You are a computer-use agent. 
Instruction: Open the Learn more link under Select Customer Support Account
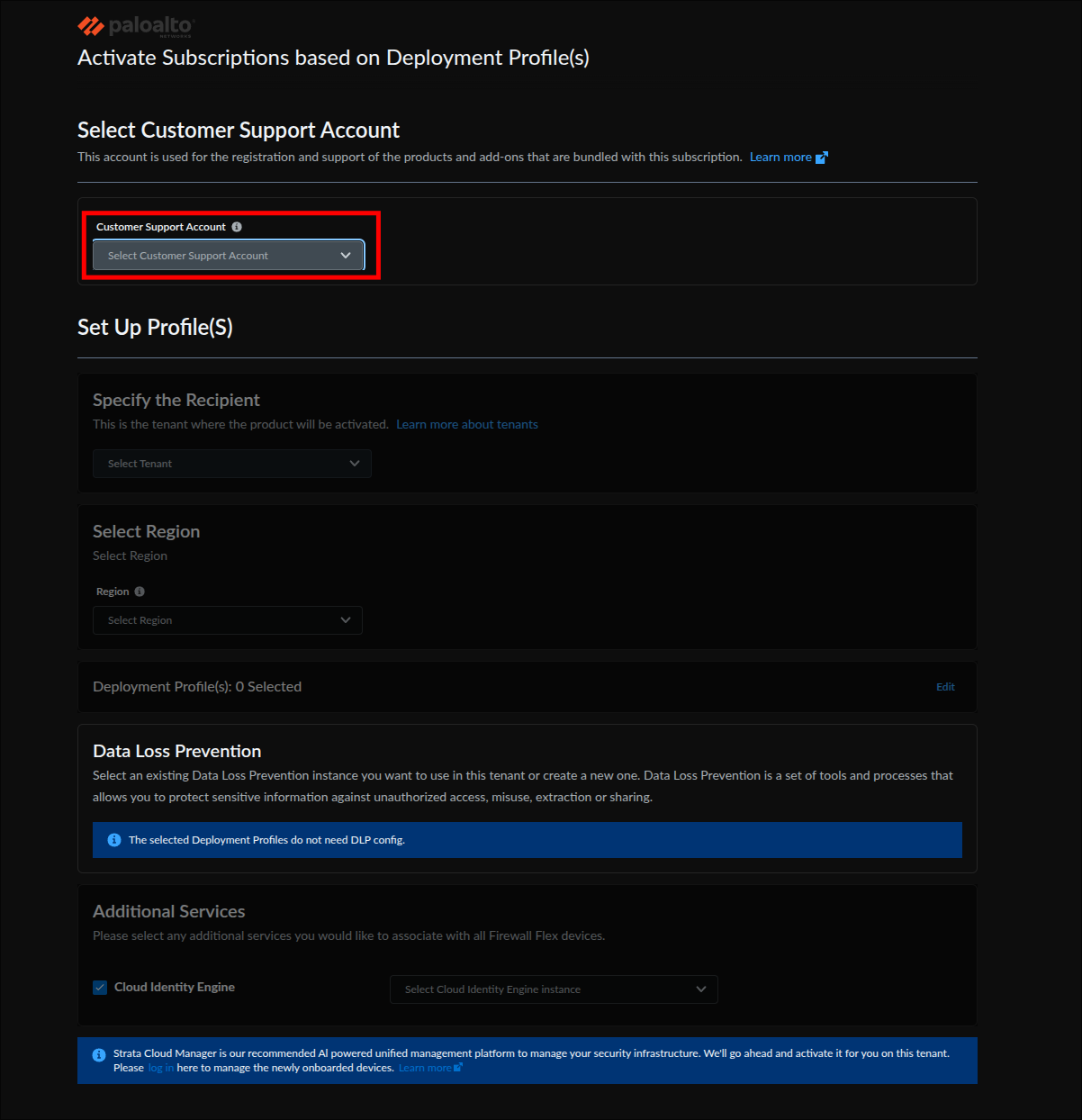tap(780, 158)
